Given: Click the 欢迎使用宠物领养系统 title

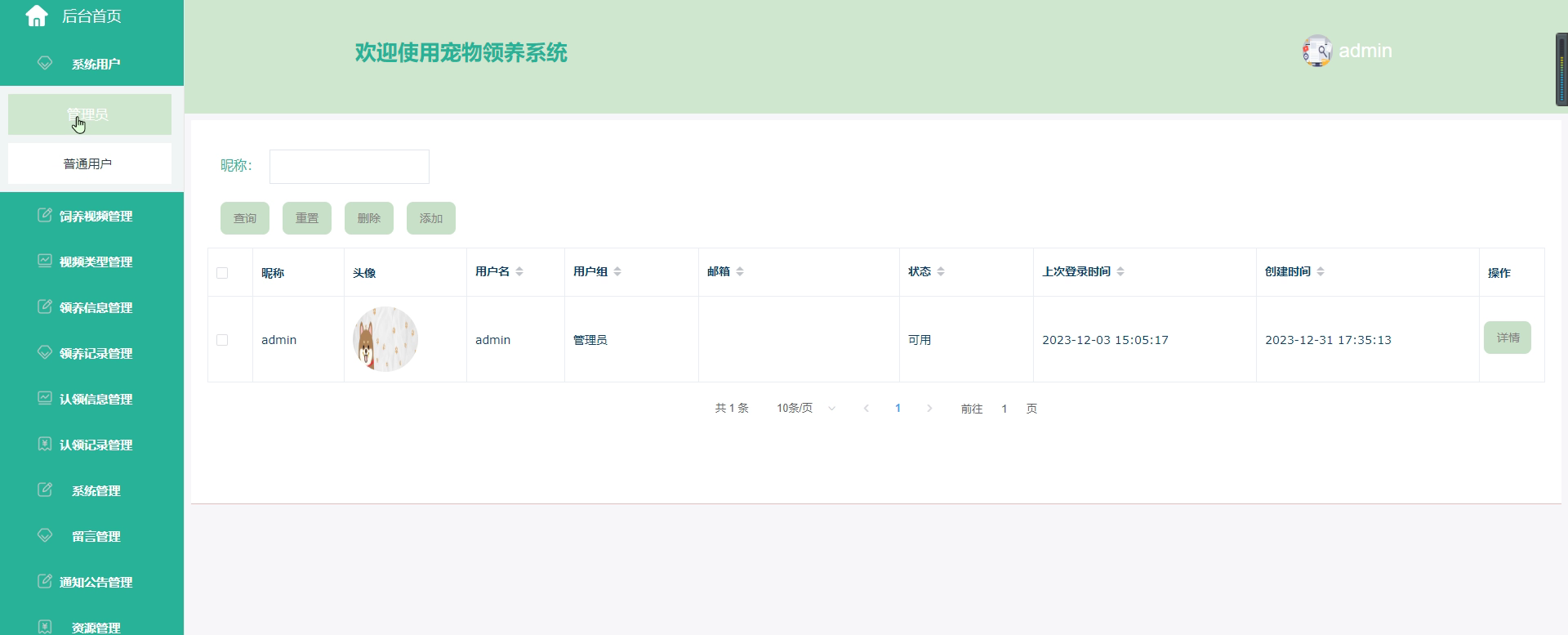Looking at the screenshot, I should pos(461,52).
